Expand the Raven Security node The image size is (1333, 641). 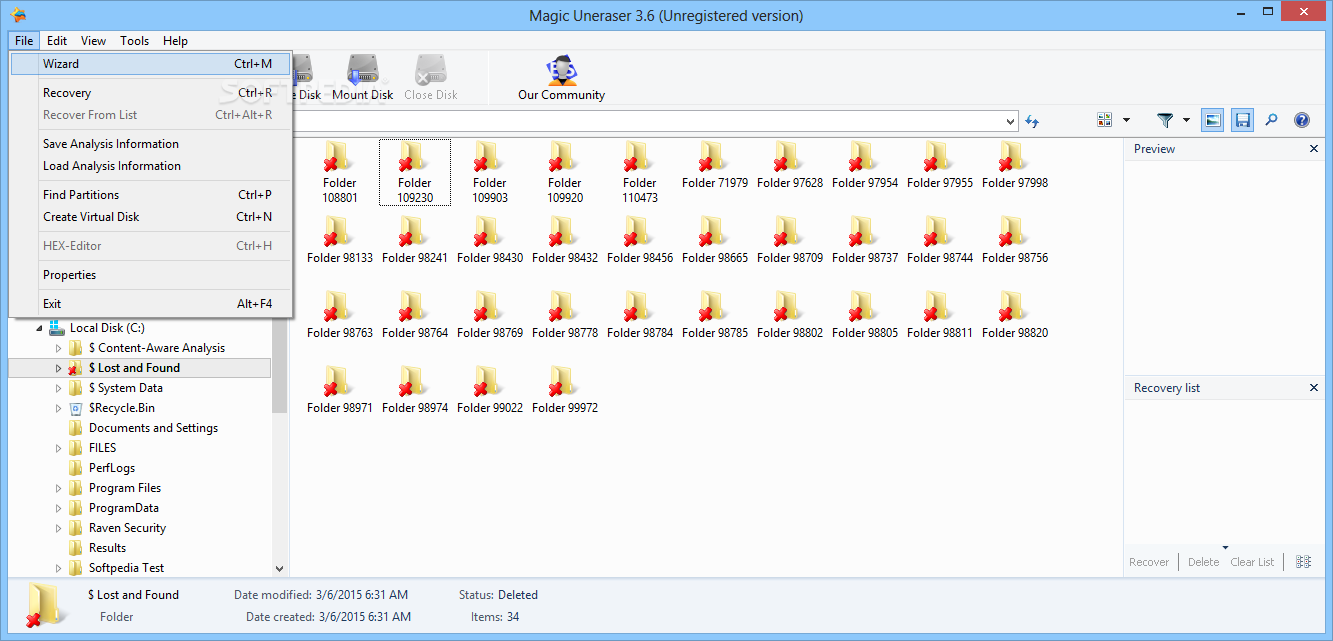click(58, 528)
